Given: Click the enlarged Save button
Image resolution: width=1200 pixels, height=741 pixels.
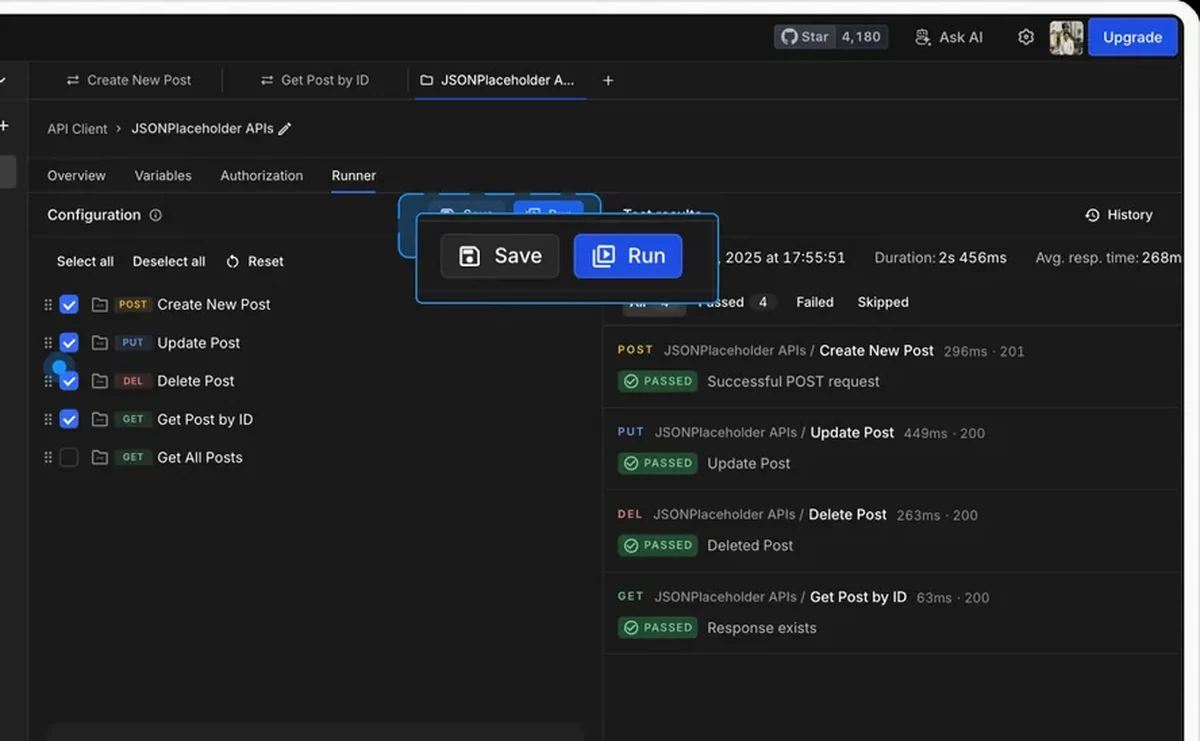Looking at the screenshot, I should point(500,256).
